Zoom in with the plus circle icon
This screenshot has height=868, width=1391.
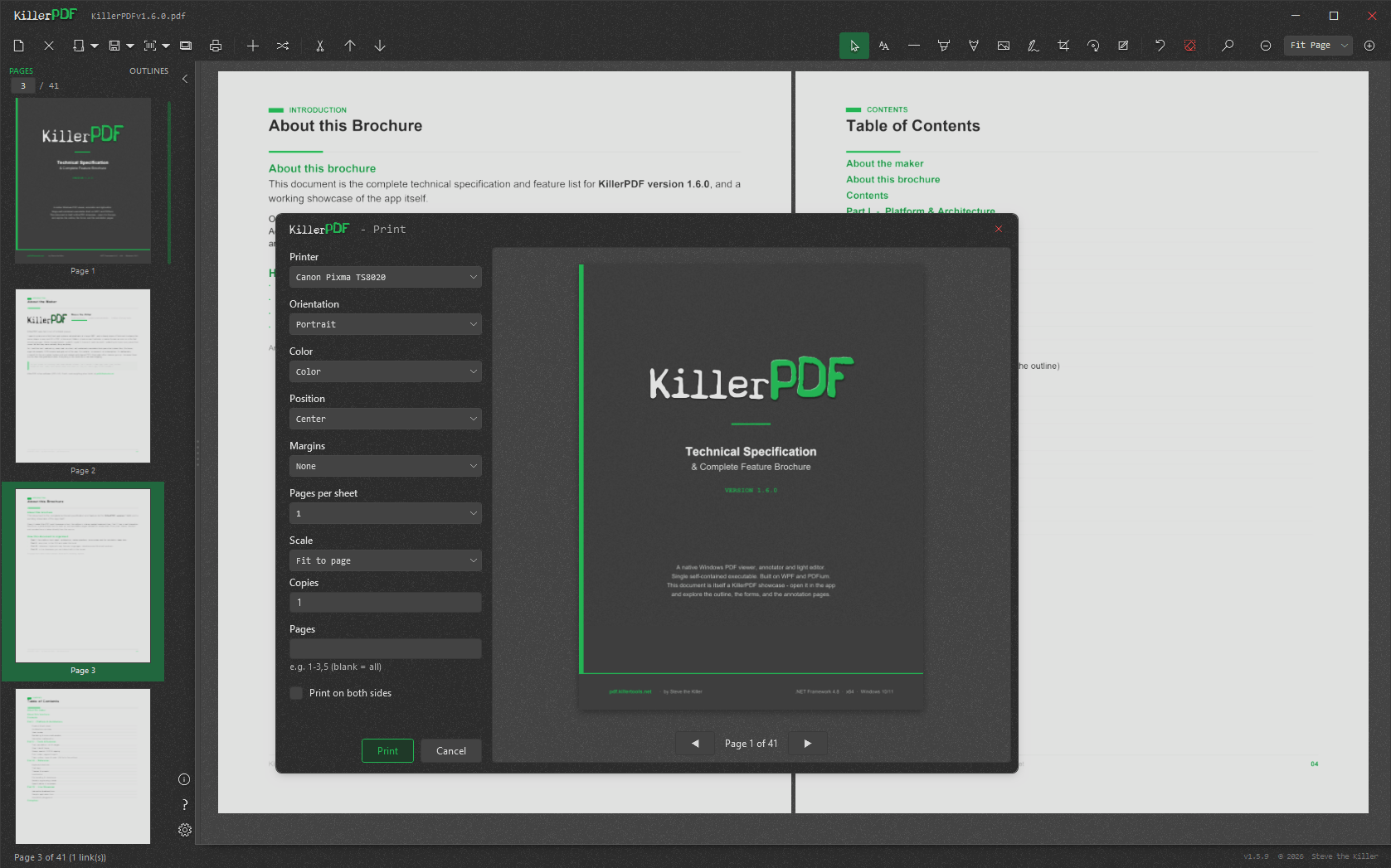[x=1370, y=46]
